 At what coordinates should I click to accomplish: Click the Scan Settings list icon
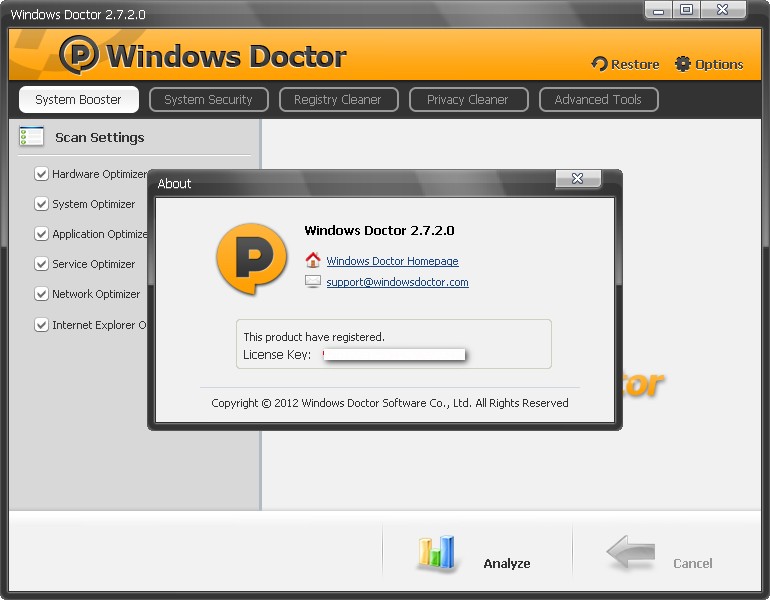click(31, 136)
